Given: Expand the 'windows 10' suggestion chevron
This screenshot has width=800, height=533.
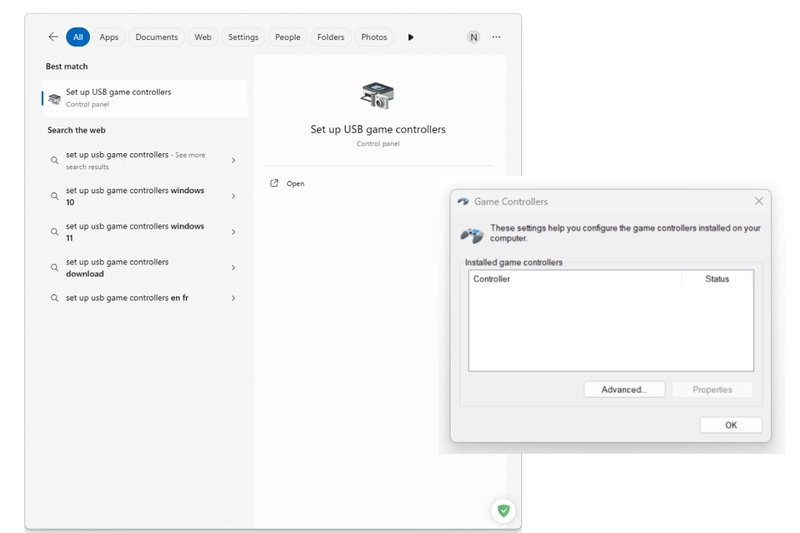Looking at the screenshot, I should (233, 196).
